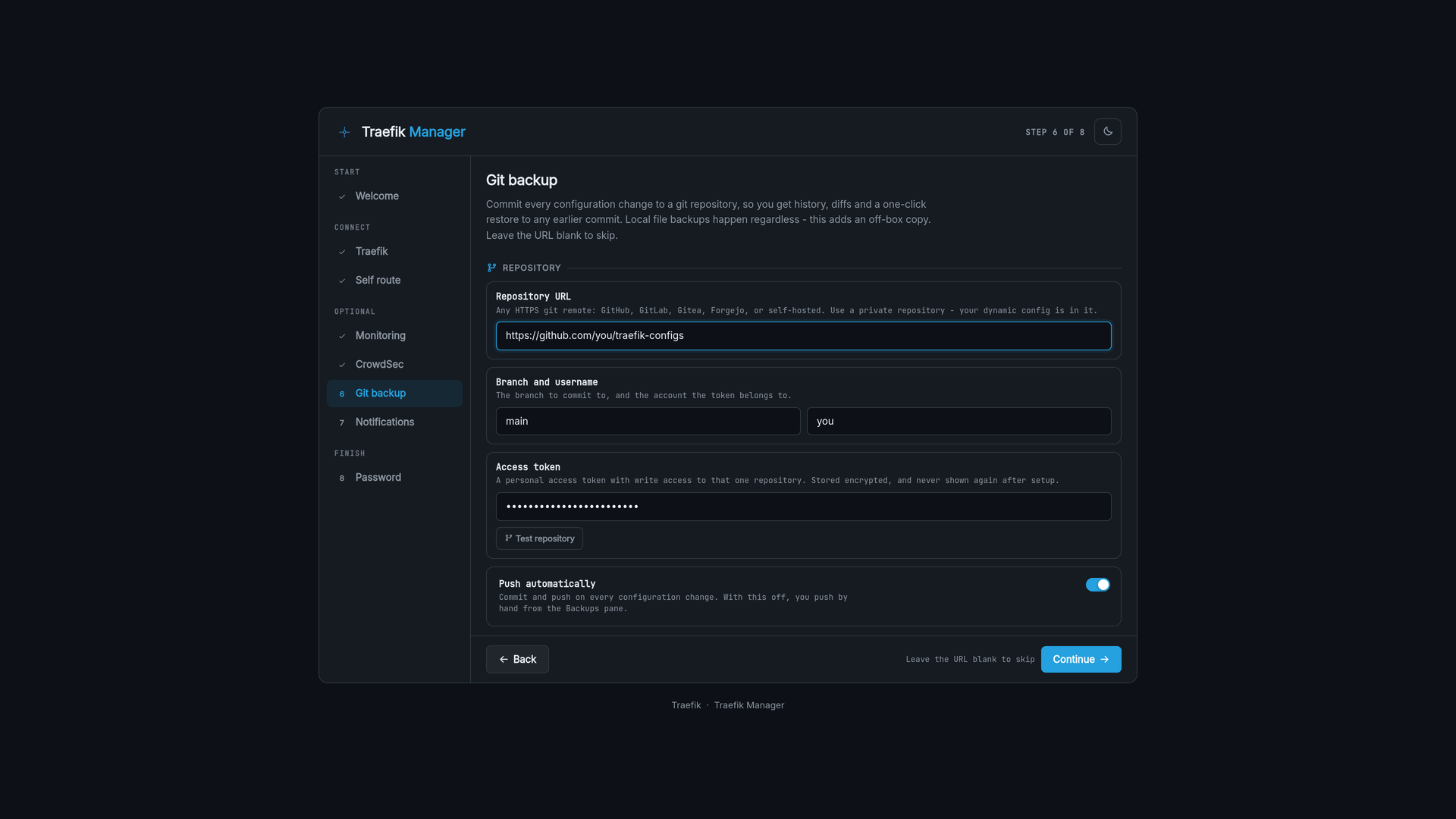Click the Push automatically label
Viewport: 1456px width, 819px height.
tap(547, 584)
